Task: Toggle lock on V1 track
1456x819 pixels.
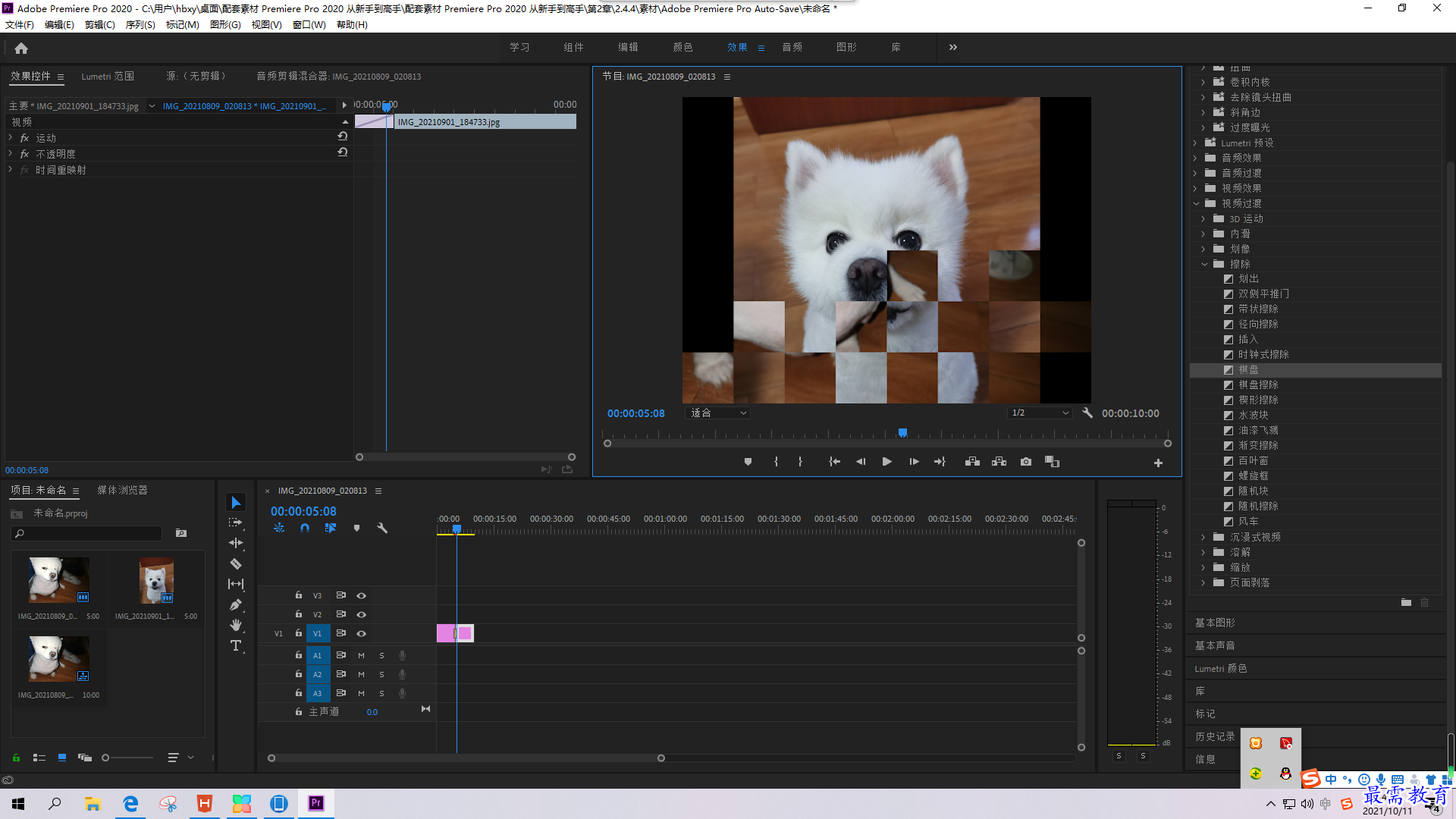Action: click(x=299, y=633)
